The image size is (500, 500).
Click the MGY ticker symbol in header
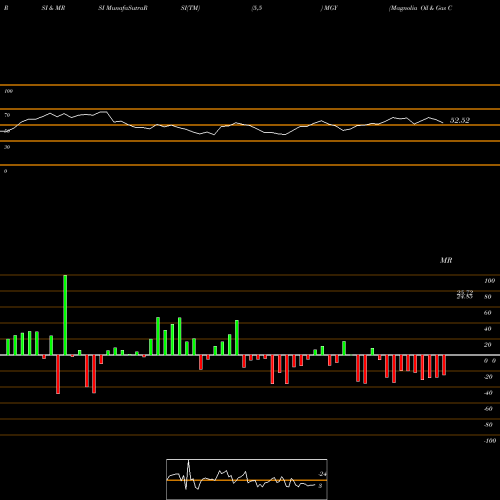(330, 8)
